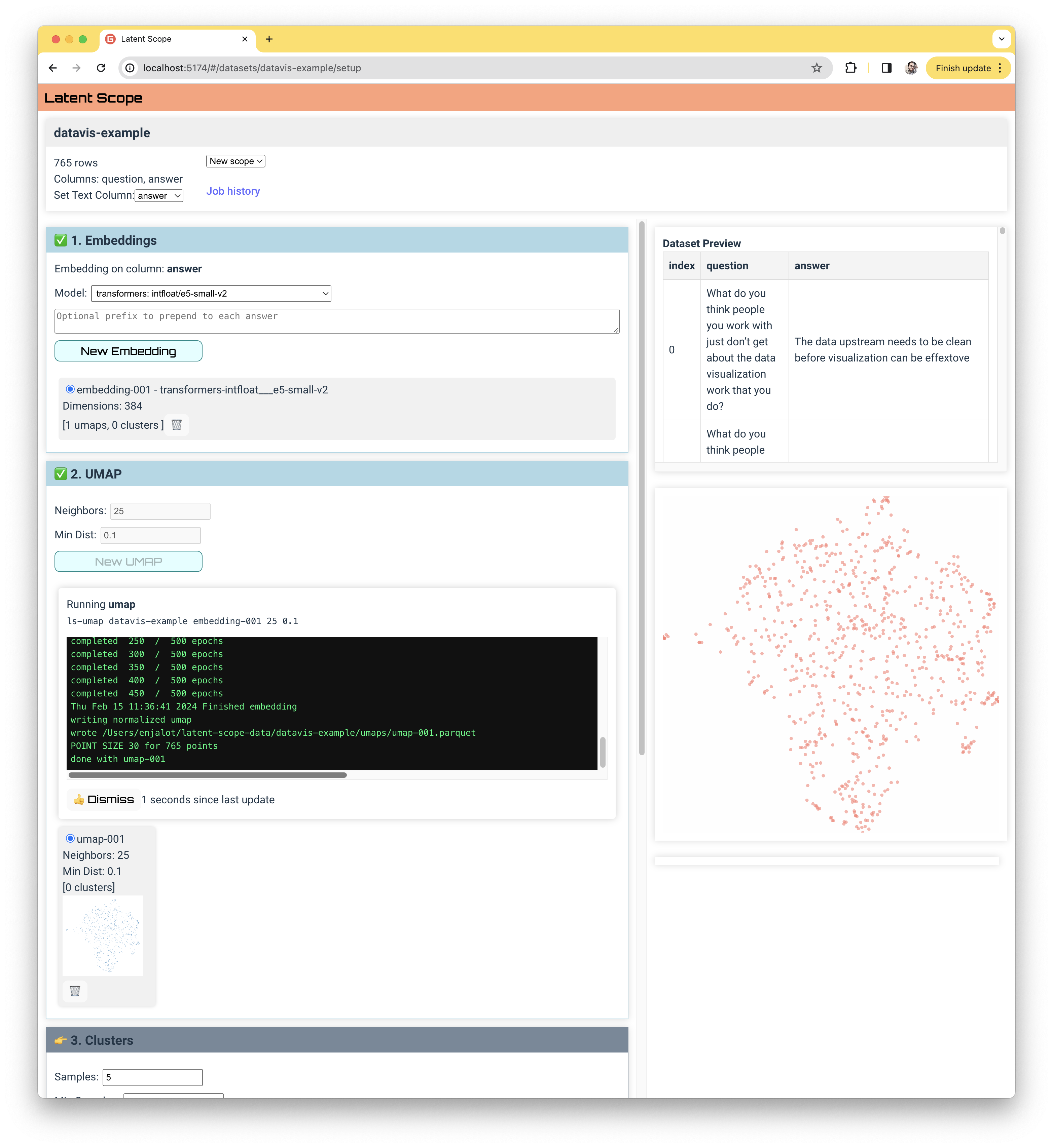The height and width of the screenshot is (1148, 1053).
Task: Click the Latent Scope logo in the header
Action: (x=94, y=98)
